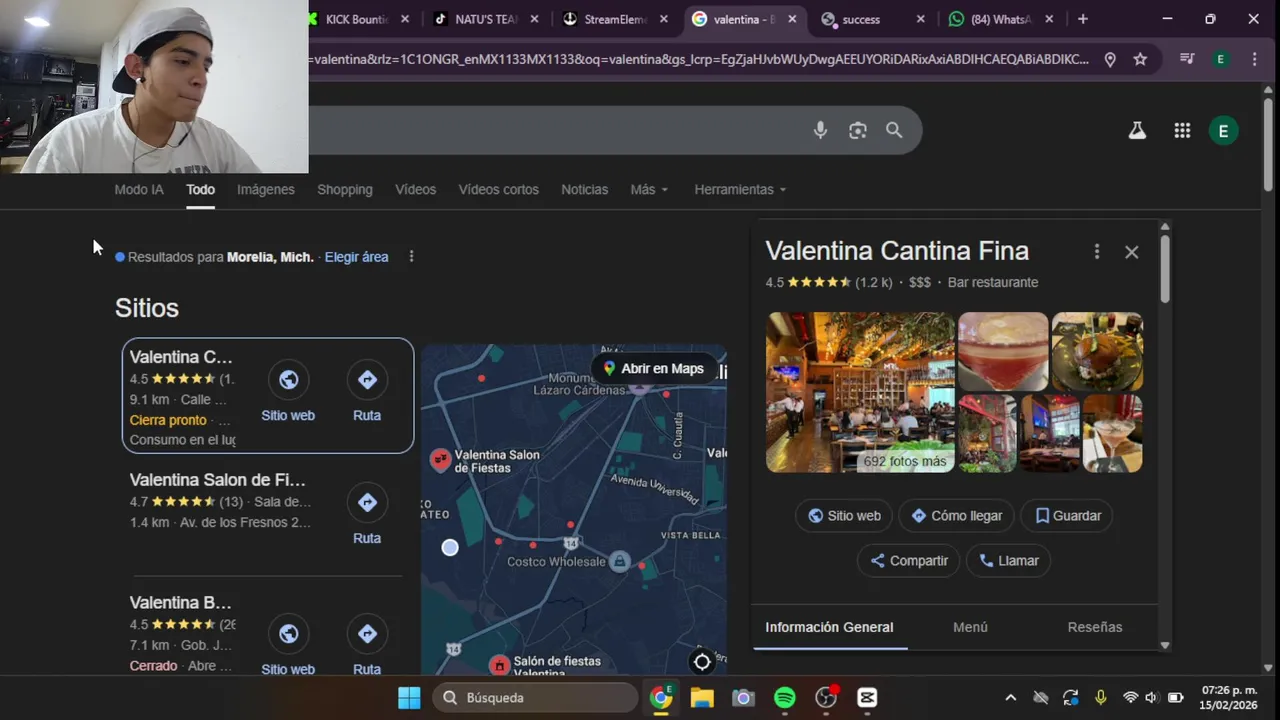The width and height of the screenshot is (1280, 720).
Task: Open more options next to Elegir área
Action: (411, 257)
